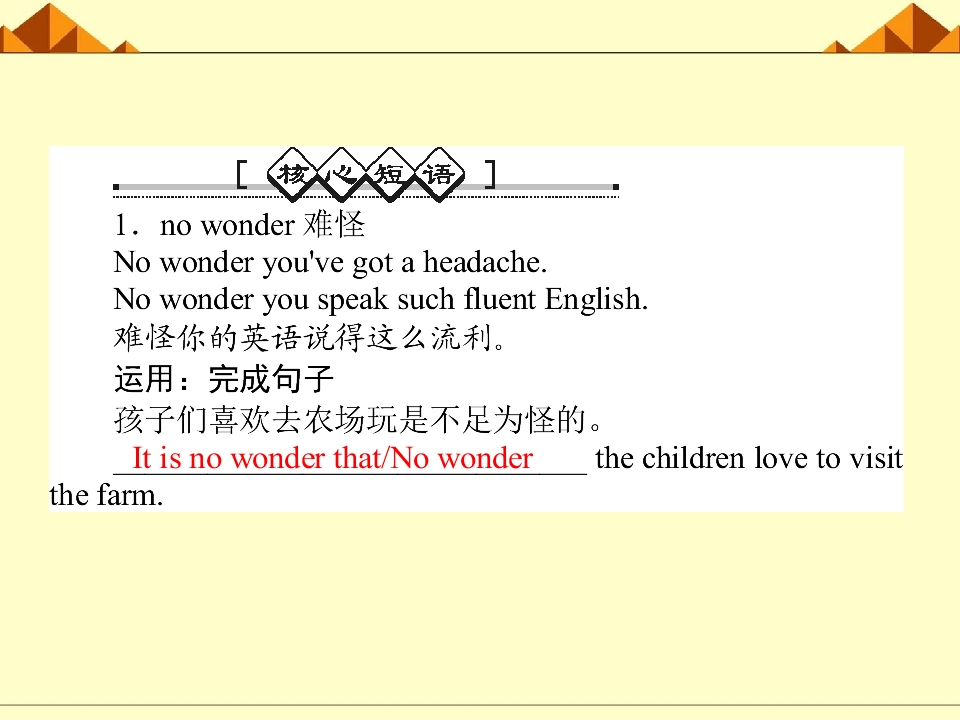This screenshot has height=720, width=960.
Task: Click the '核心短语' diamond title banner
Action: pos(366,175)
